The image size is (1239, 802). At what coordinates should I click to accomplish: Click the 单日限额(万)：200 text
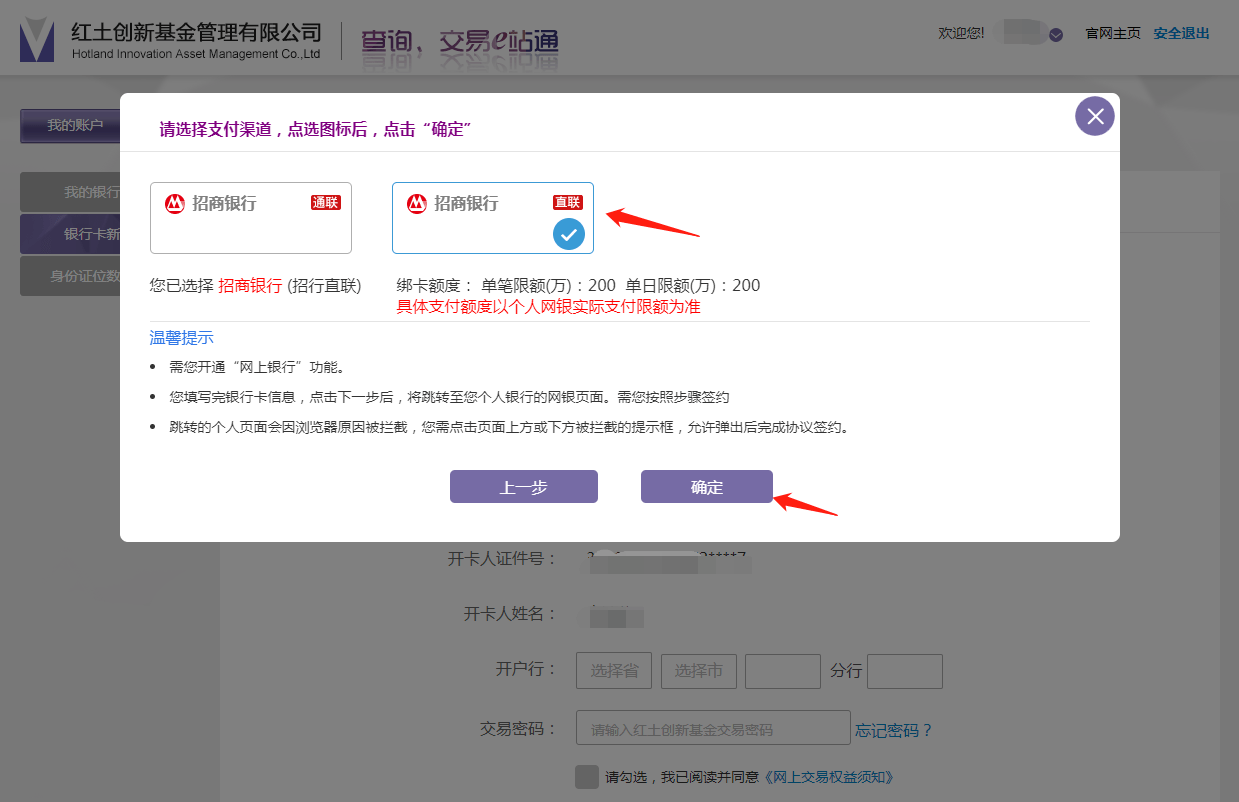pos(693,285)
